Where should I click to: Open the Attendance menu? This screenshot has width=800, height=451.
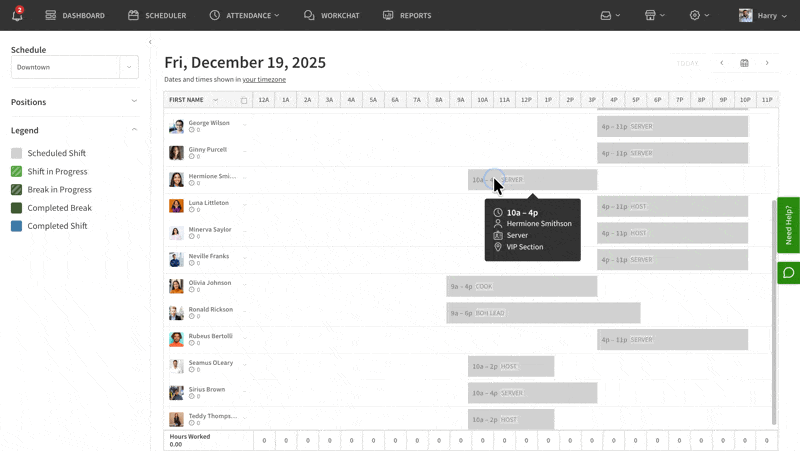244,15
